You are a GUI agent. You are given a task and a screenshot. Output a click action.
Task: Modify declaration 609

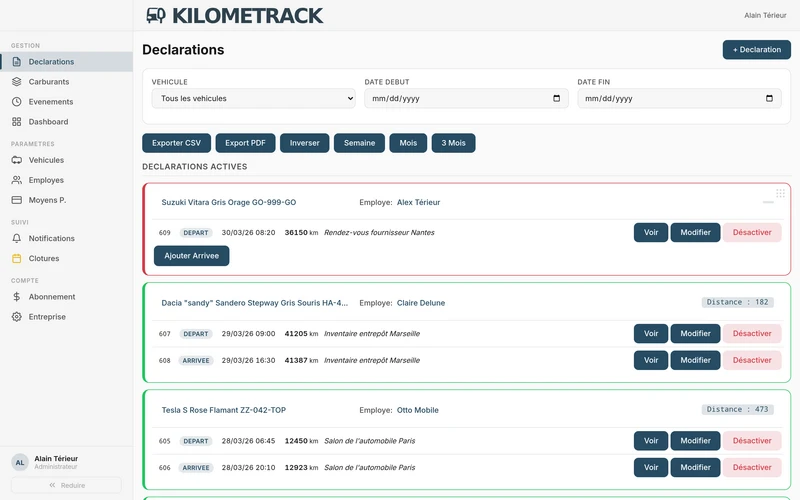695,232
